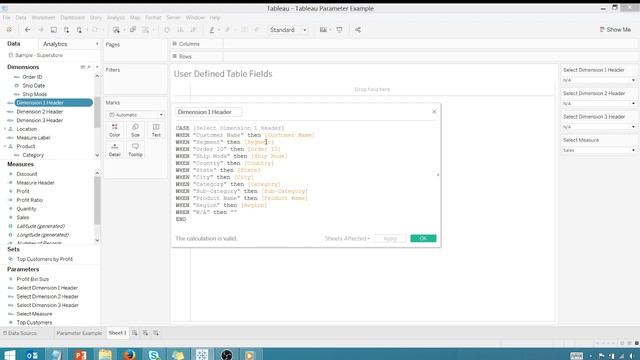Open PowerPoint from the taskbar

[x=81, y=355]
